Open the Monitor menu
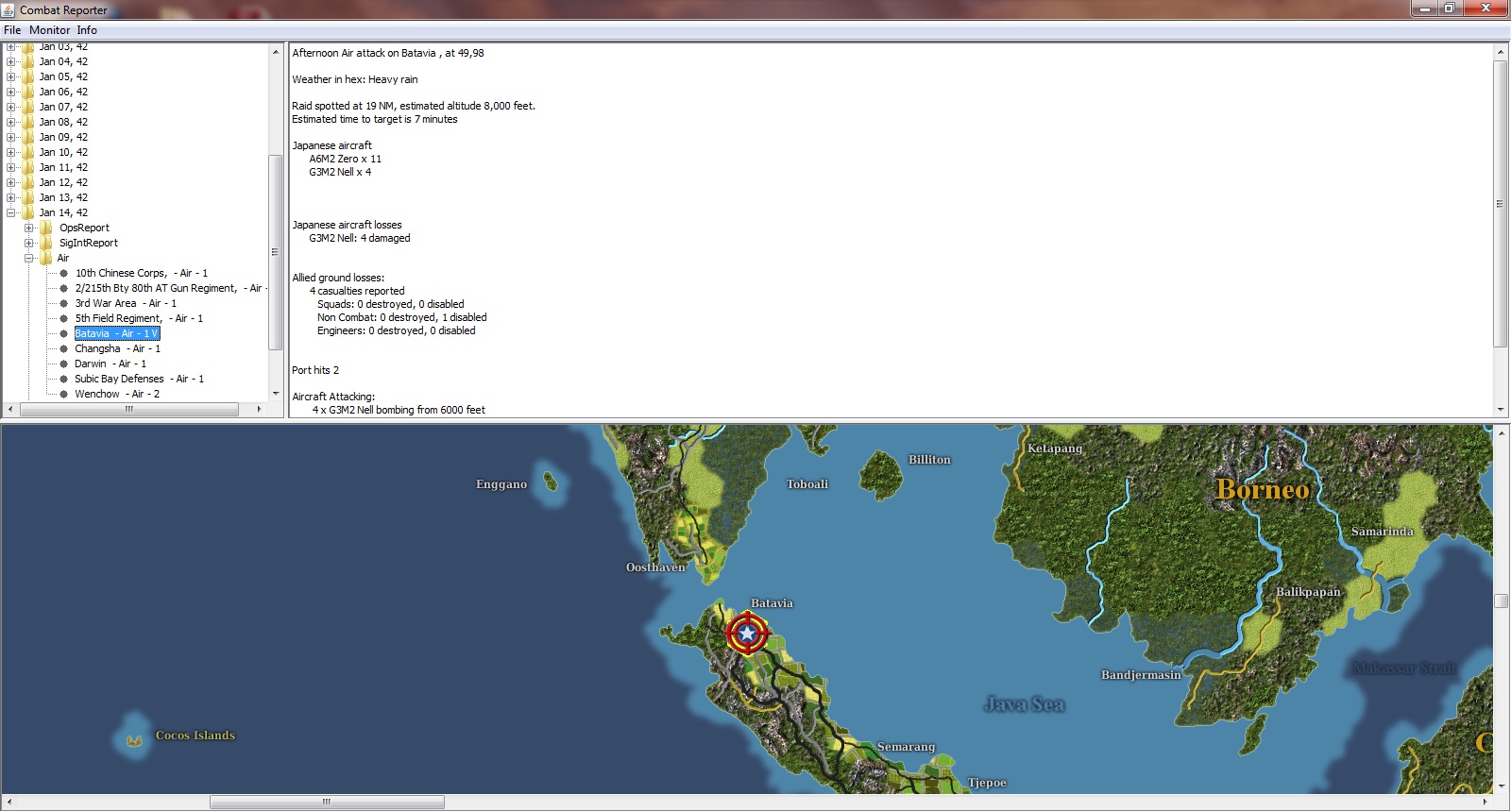 [50, 30]
